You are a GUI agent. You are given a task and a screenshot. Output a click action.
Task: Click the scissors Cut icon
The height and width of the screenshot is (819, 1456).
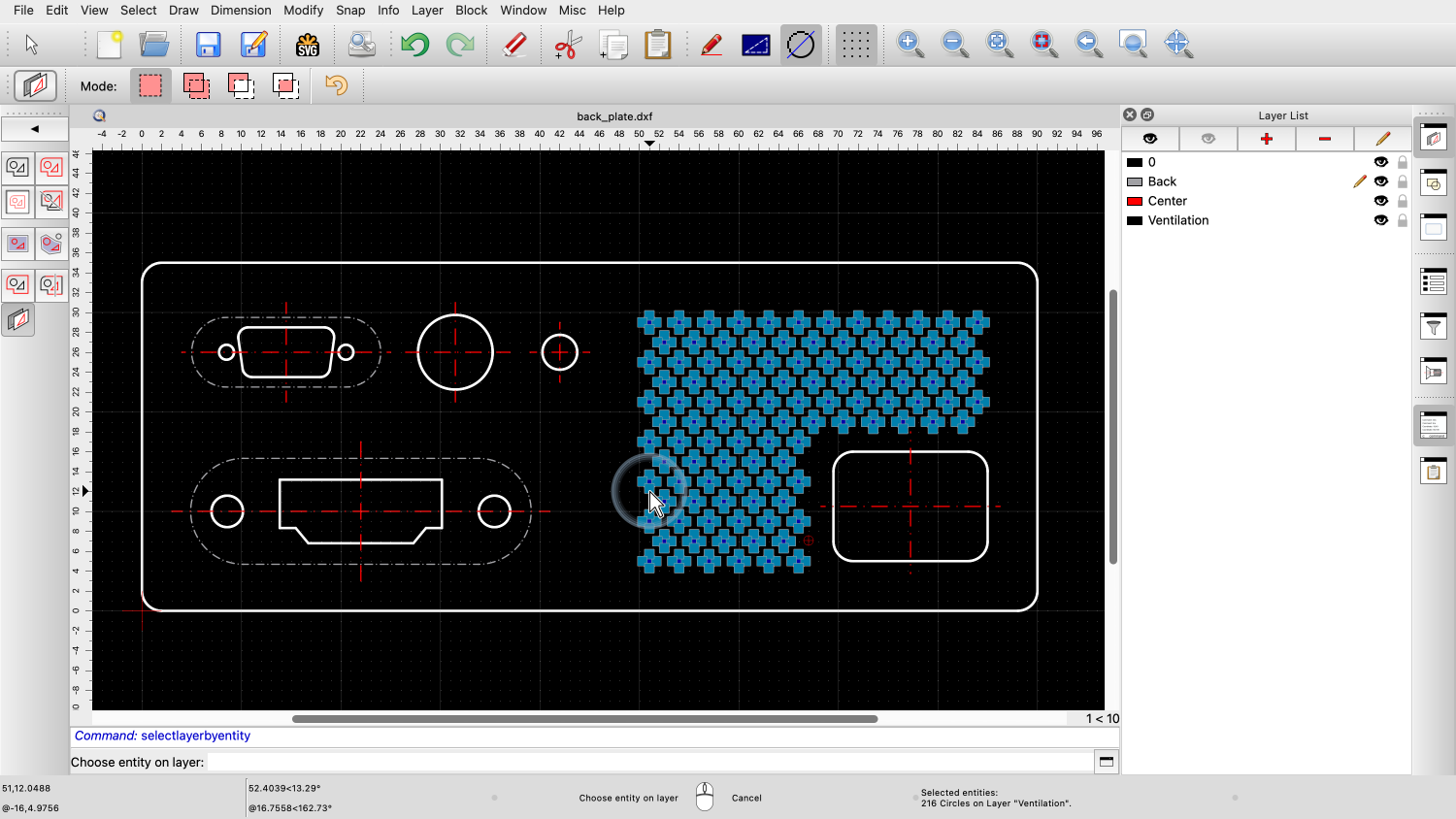pos(567,45)
